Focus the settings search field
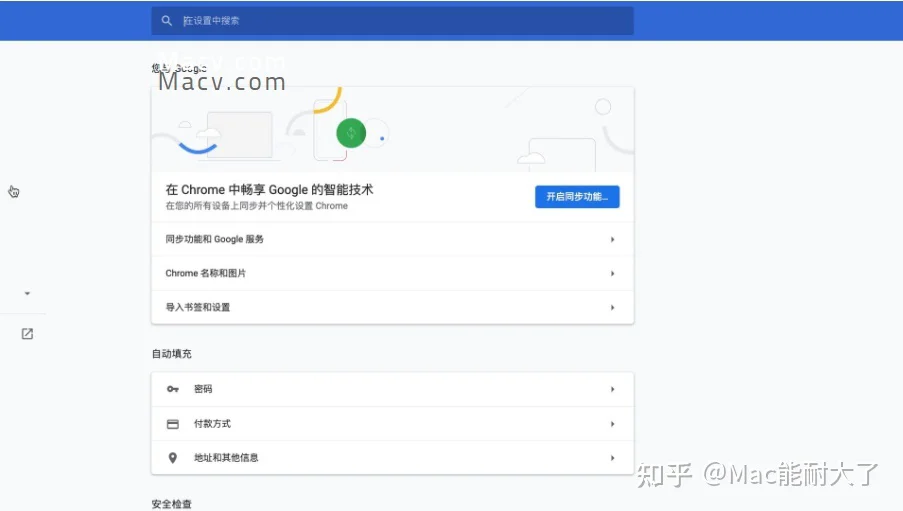 coord(392,21)
